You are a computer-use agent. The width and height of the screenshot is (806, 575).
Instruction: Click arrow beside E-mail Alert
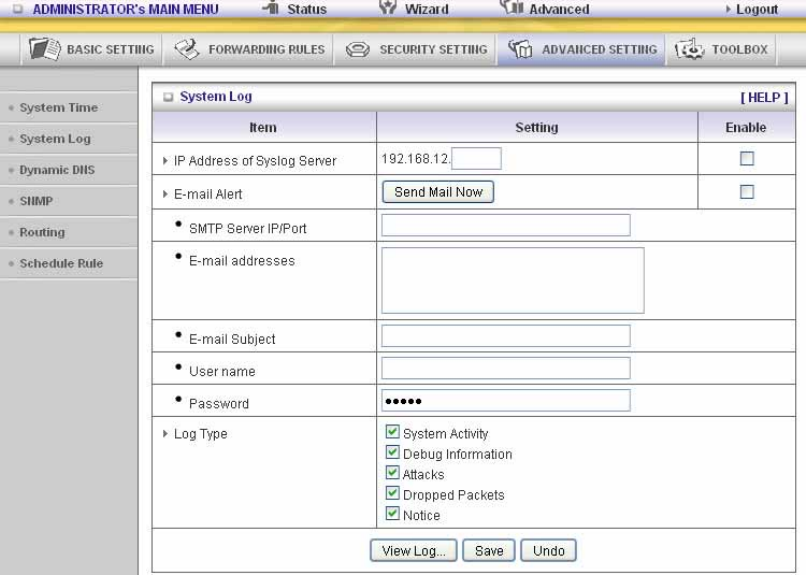[x=165, y=194]
